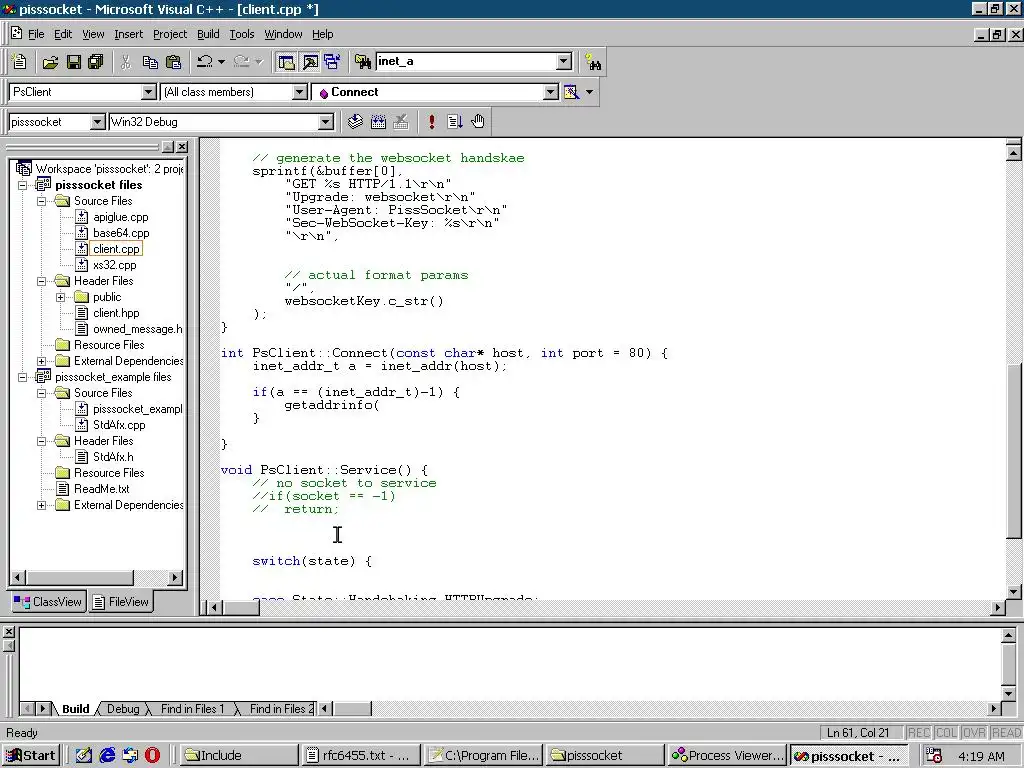Toggle the Output window icon
The width and height of the screenshot is (1024, 768).
310,62
